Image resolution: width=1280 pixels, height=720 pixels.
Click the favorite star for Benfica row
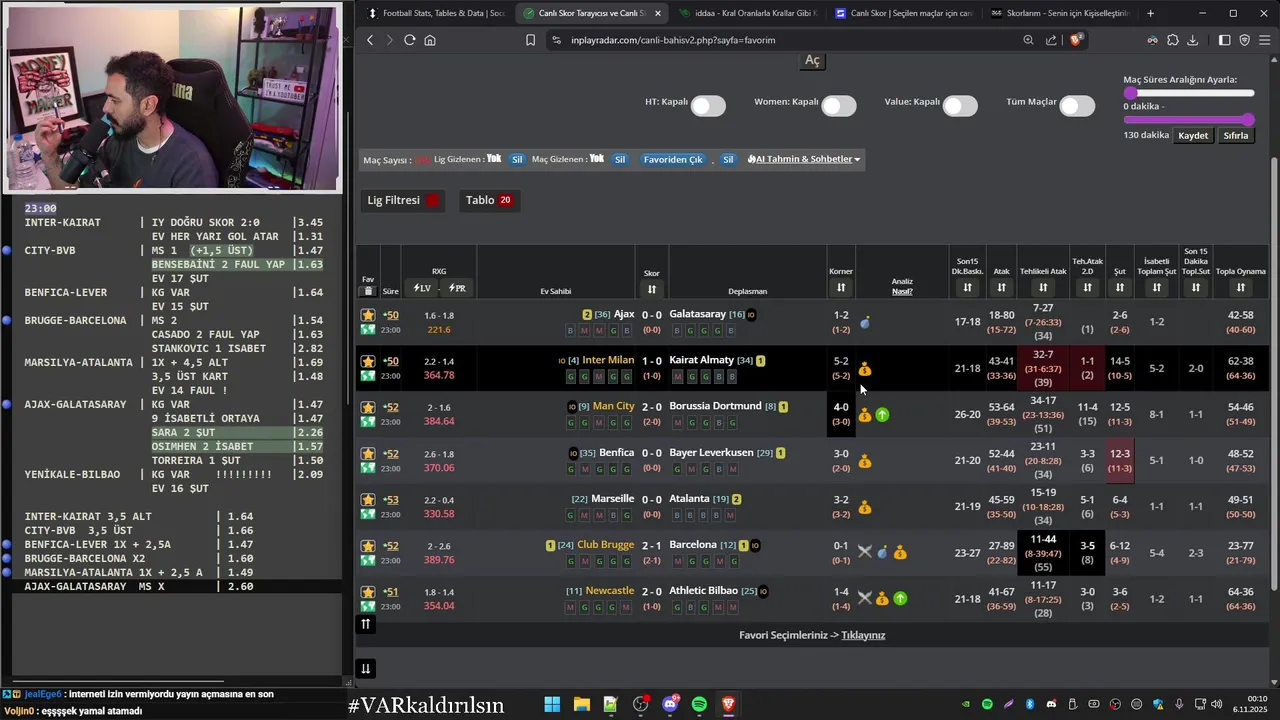coord(368,453)
